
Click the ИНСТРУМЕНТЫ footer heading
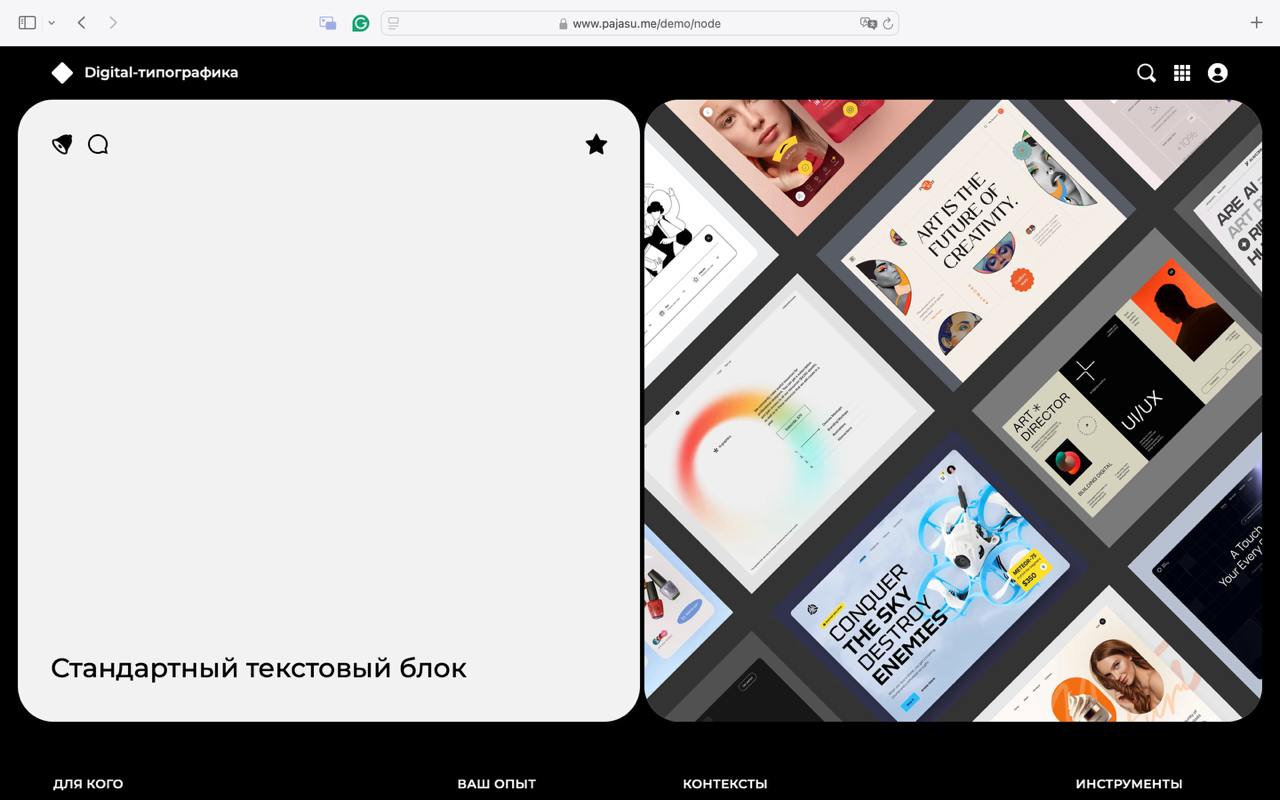point(1129,784)
